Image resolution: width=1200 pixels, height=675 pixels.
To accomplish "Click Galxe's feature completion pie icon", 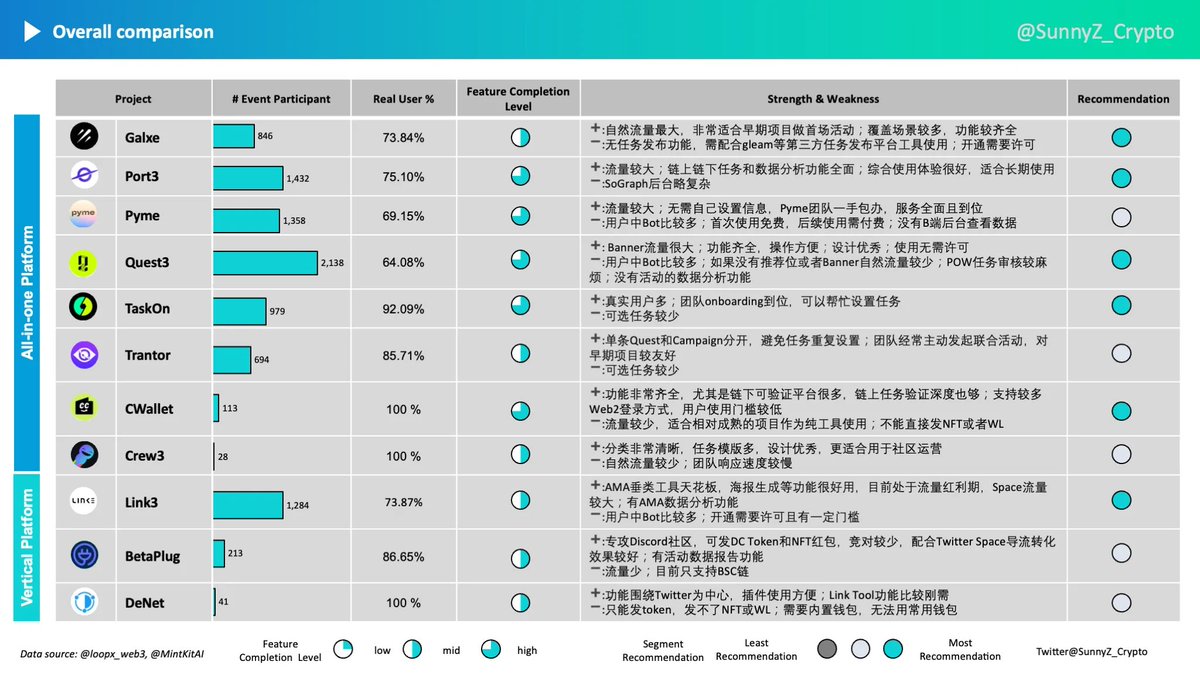I will pyautogui.click(x=520, y=138).
